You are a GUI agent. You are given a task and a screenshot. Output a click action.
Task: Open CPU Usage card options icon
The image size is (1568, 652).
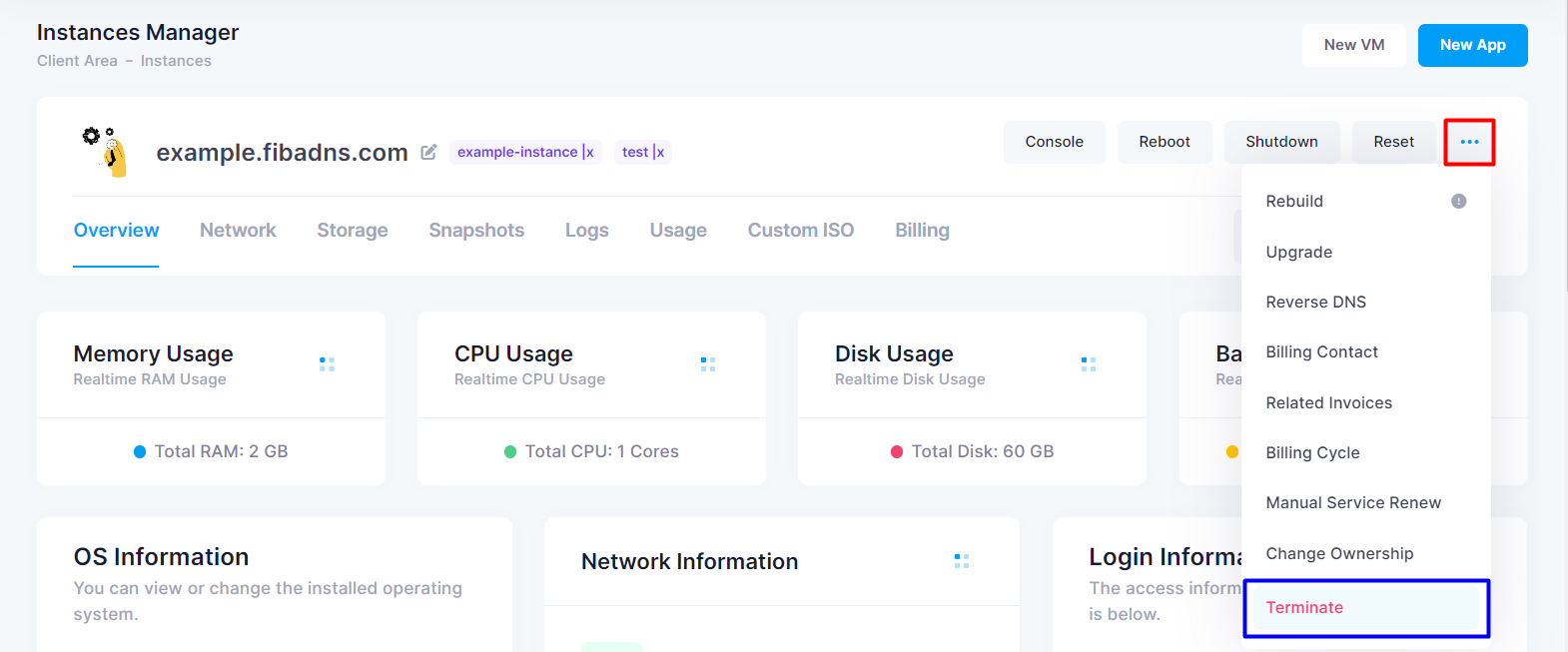708,364
